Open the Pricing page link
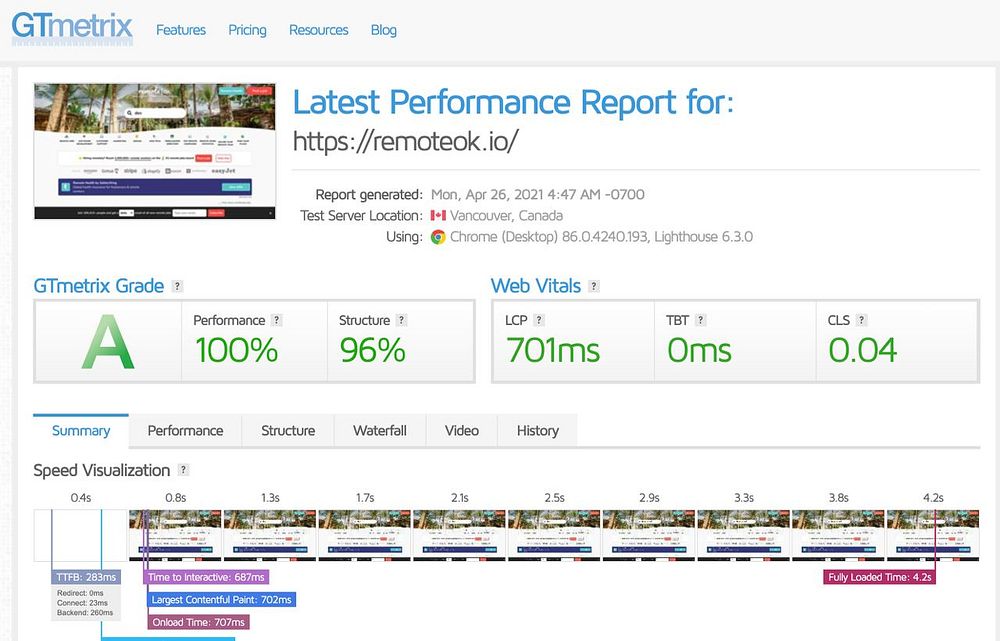 (x=247, y=30)
